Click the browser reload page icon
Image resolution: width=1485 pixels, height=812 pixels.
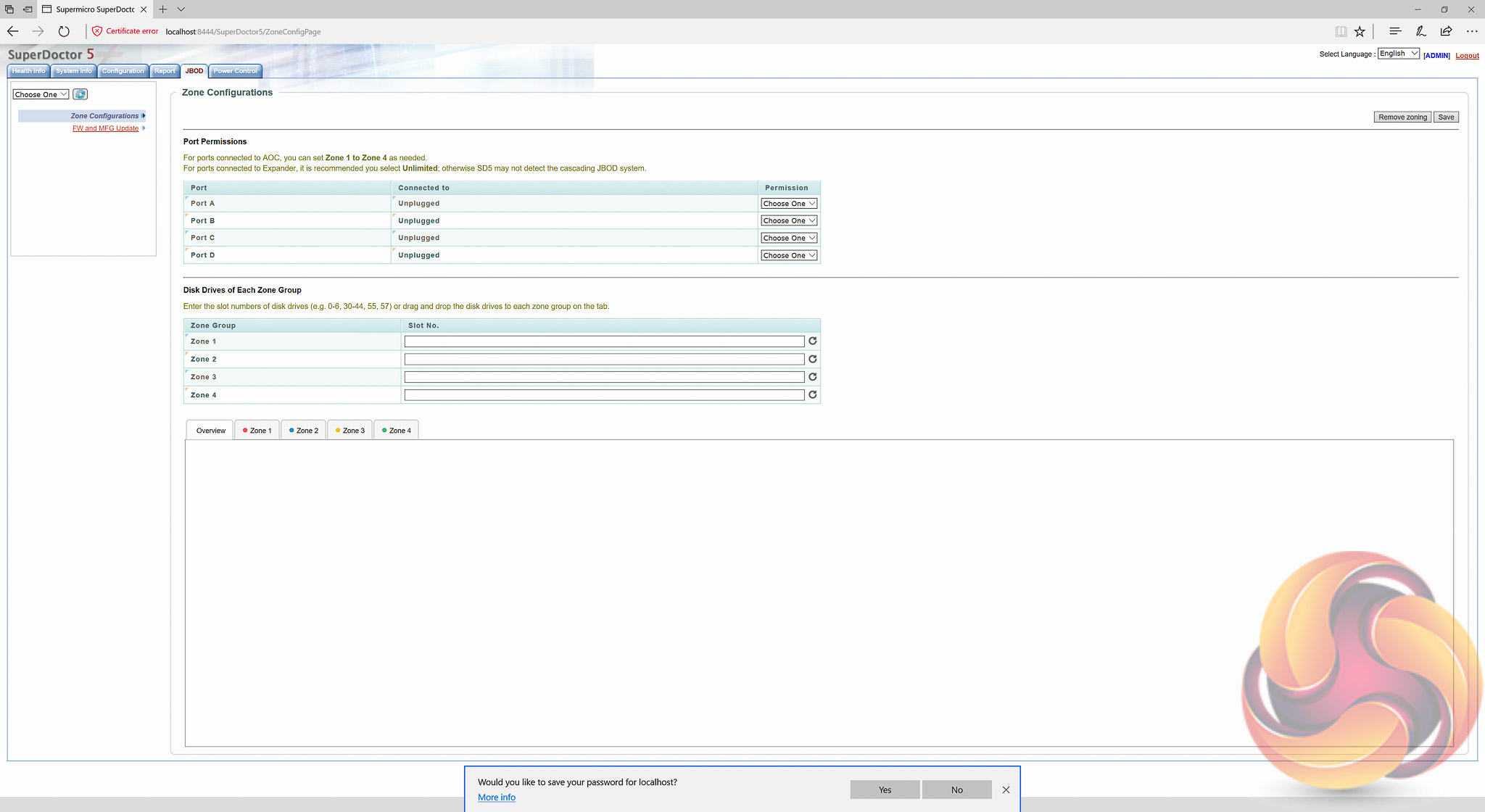[x=64, y=31]
